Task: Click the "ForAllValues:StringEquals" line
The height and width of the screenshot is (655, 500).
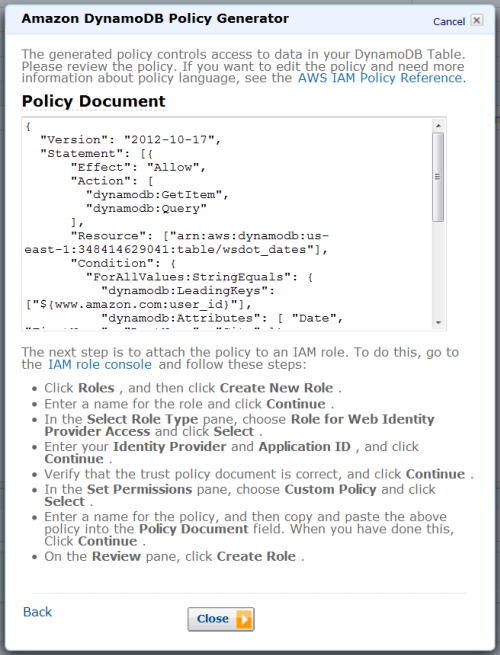Action: click(x=199, y=277)
